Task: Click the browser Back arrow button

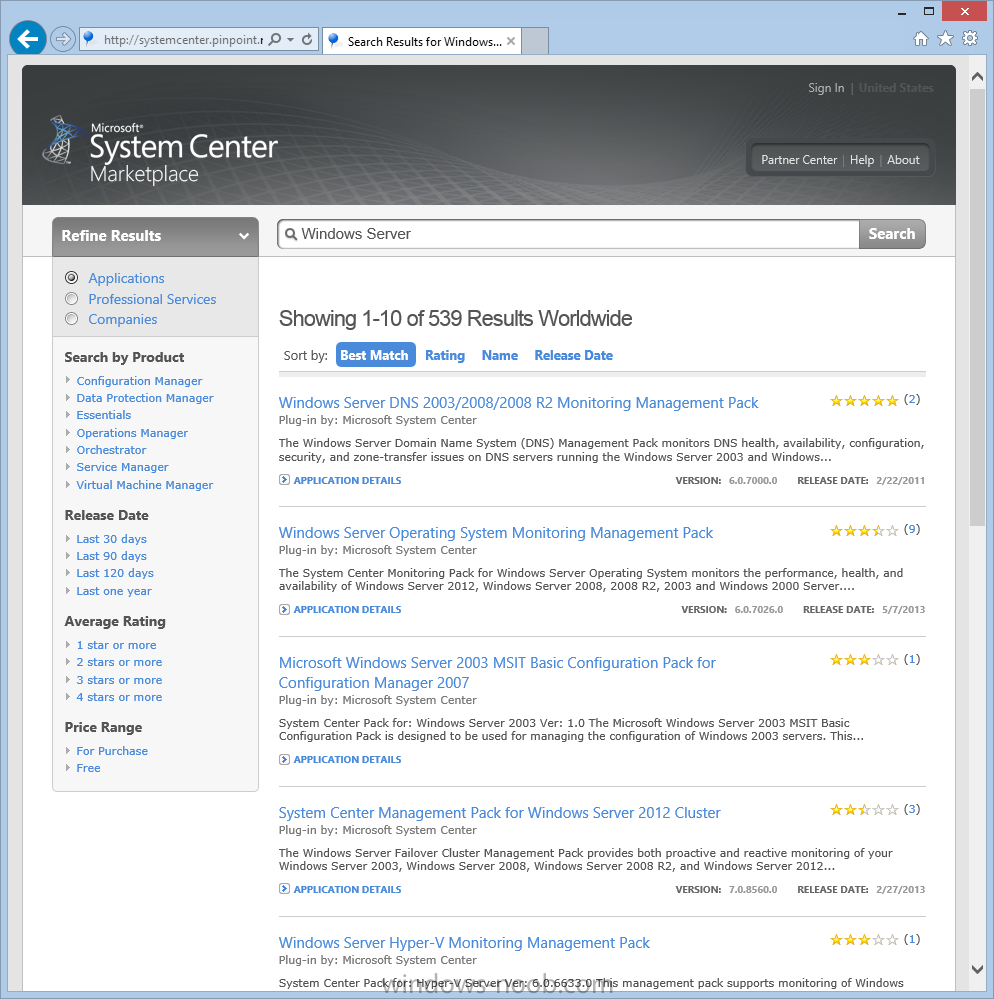Action: pos(27,39)
